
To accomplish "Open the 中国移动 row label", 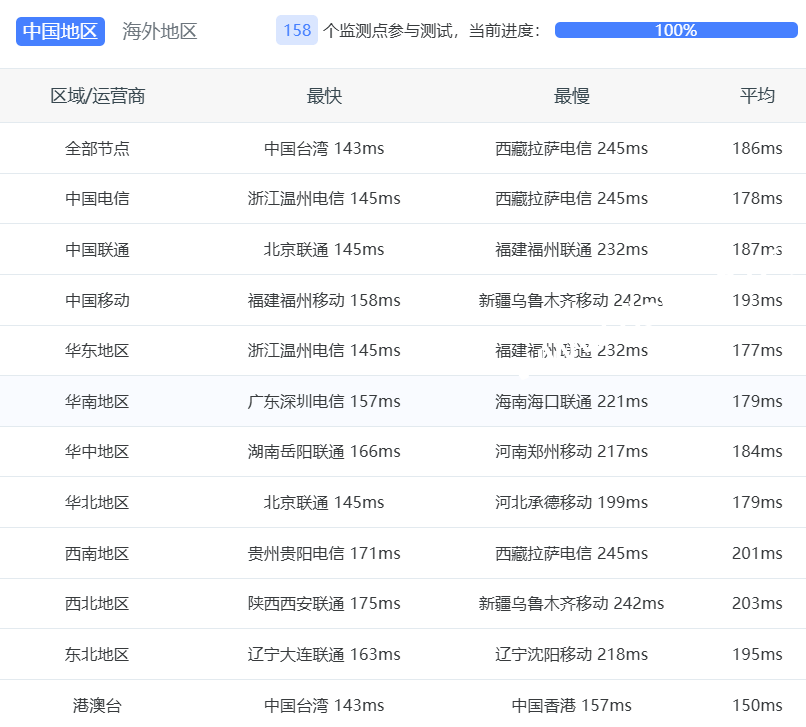I will tap(97, 300).
